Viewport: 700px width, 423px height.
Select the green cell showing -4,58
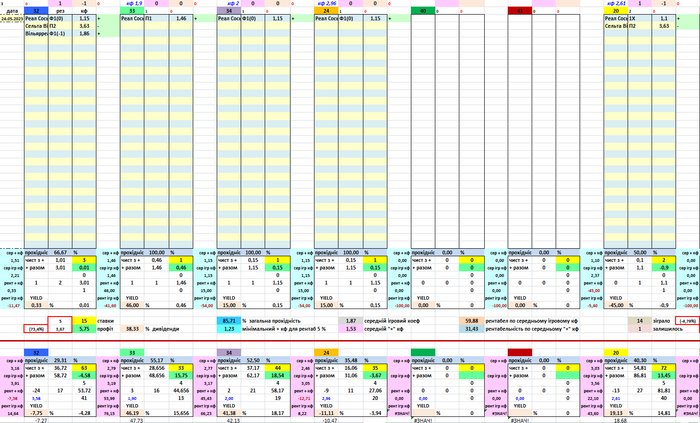click(x=84, y=376)
